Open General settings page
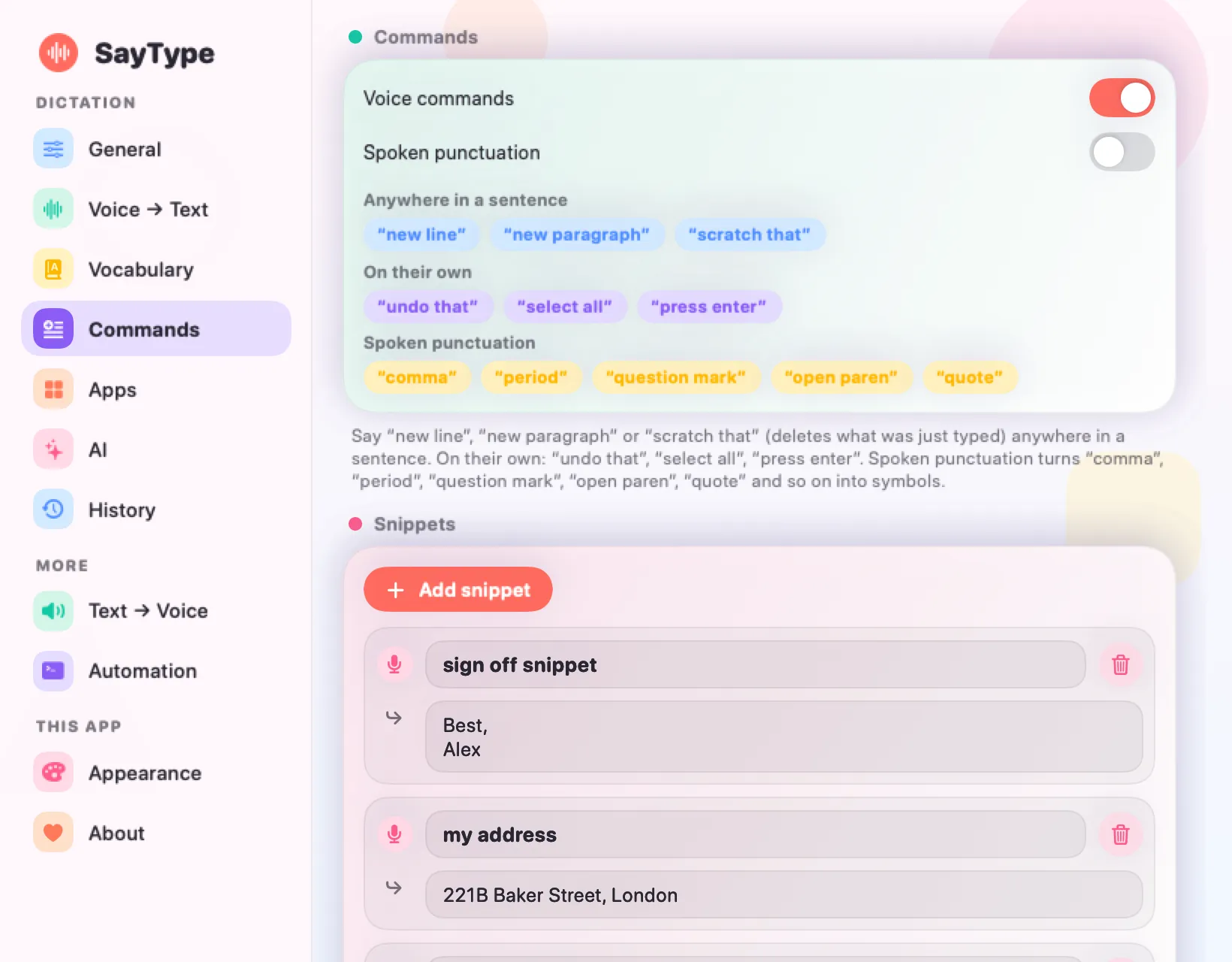 click(125, 150)
